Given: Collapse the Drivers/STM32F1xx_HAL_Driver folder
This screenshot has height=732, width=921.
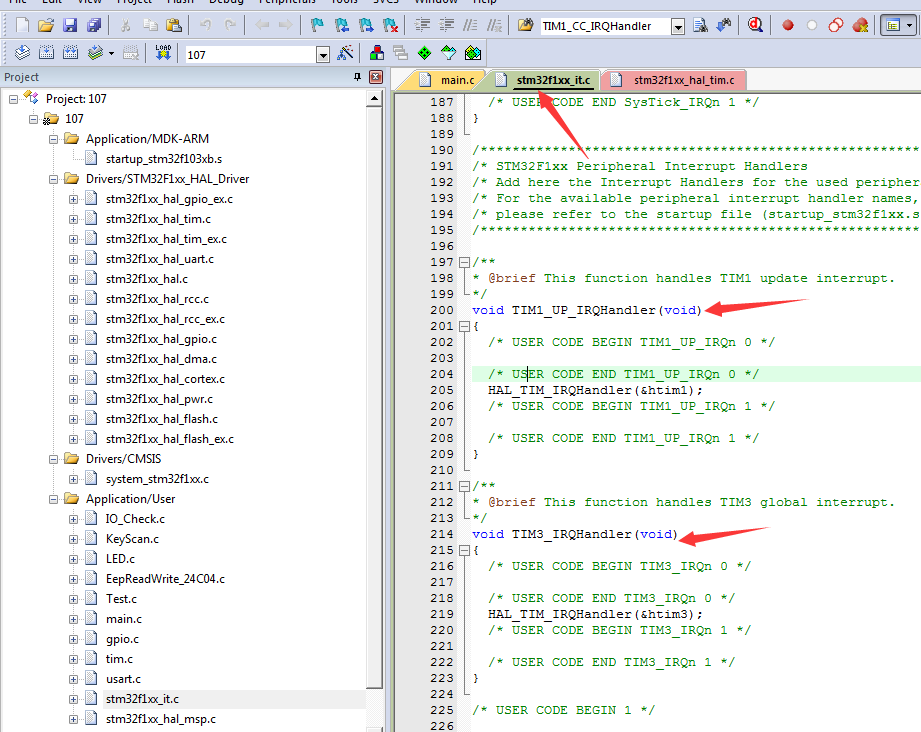Looking at the screenshot, I should click(x=53, y=179).
